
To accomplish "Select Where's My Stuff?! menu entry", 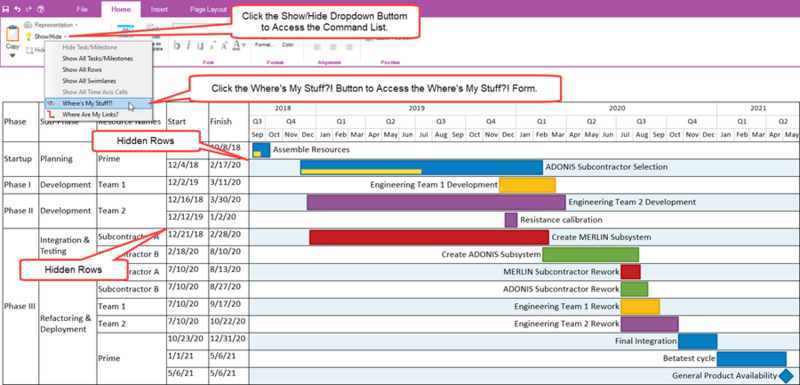I will point(98,104).
